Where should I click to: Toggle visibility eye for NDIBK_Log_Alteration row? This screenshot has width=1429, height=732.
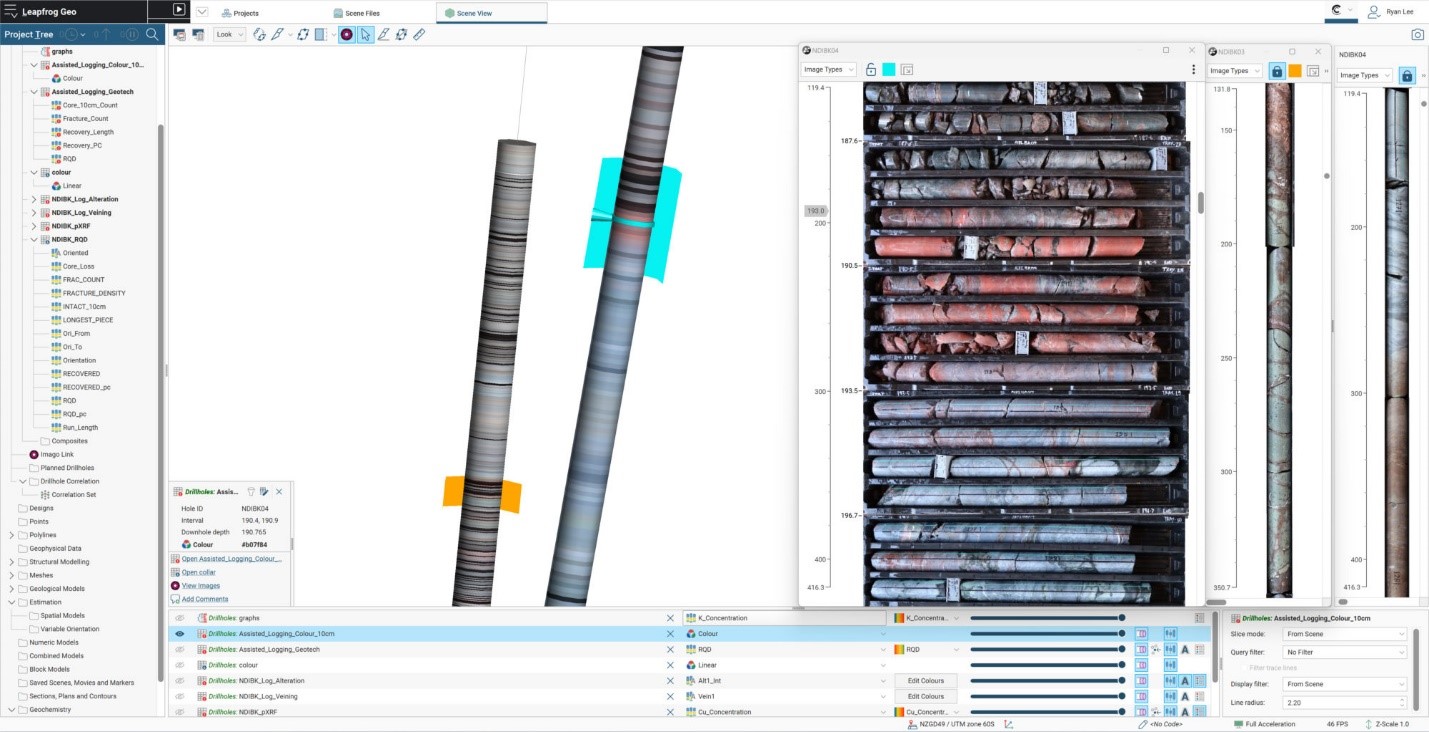point(180,681)
